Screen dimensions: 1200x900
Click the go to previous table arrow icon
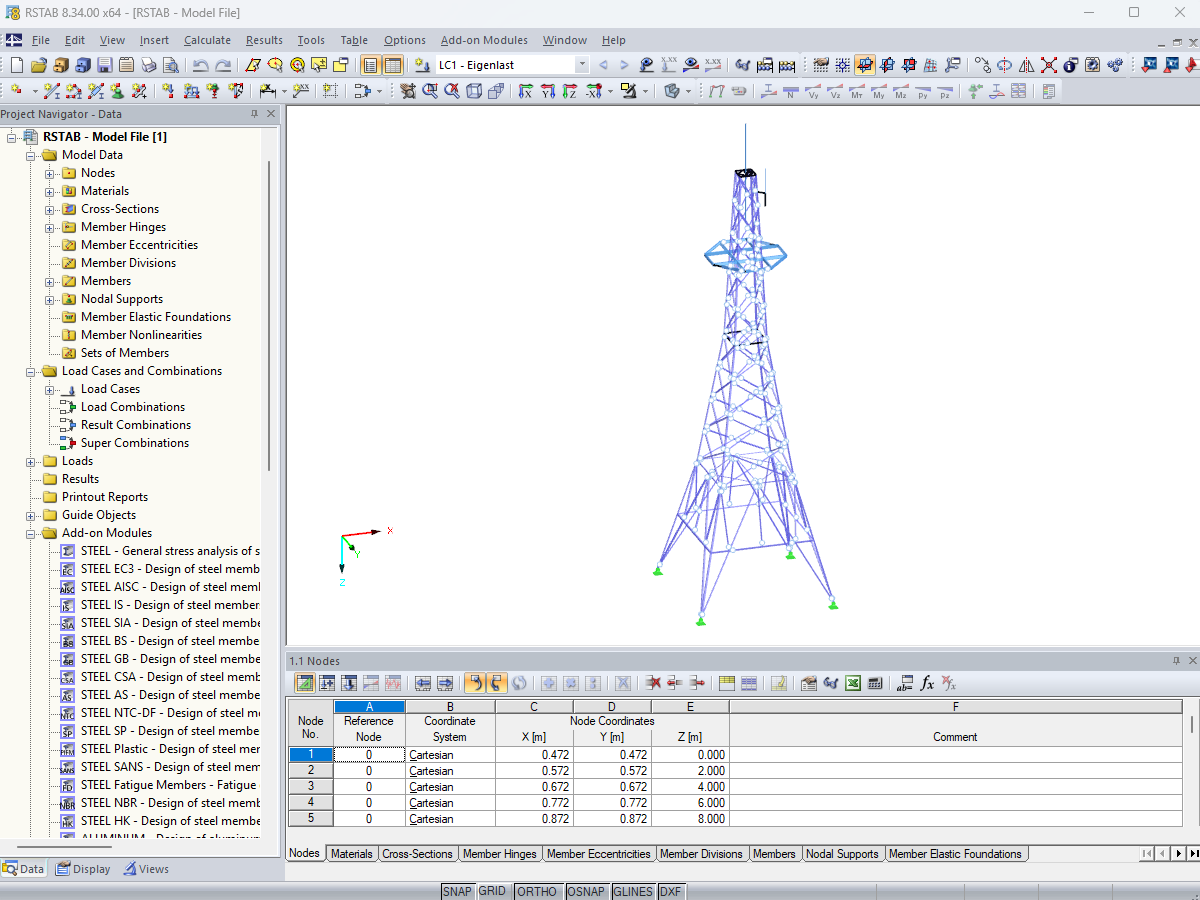[423, 683]
